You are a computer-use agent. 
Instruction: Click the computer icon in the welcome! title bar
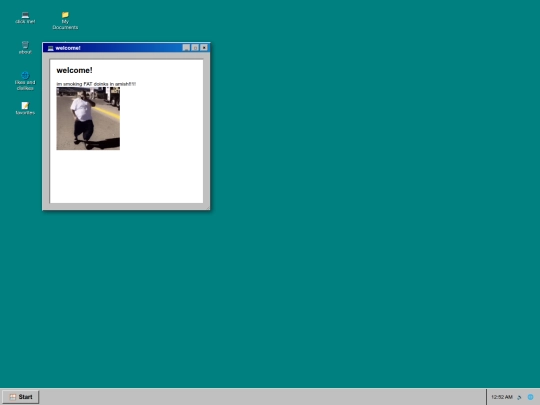(x=51, y=48)
